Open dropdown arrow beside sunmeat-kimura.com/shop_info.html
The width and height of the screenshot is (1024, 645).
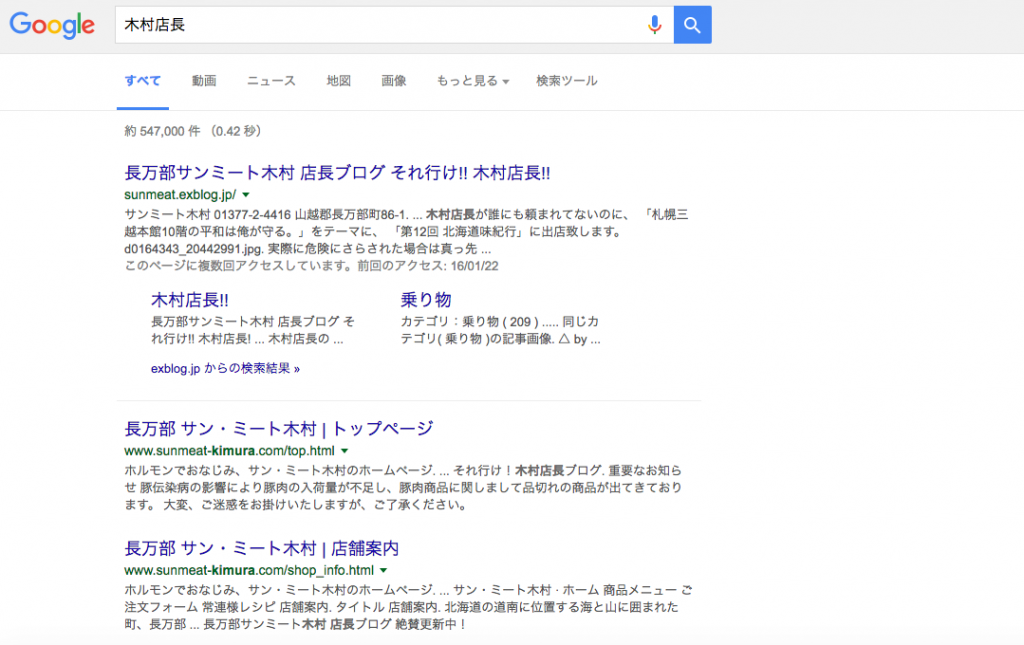[384, 571]
